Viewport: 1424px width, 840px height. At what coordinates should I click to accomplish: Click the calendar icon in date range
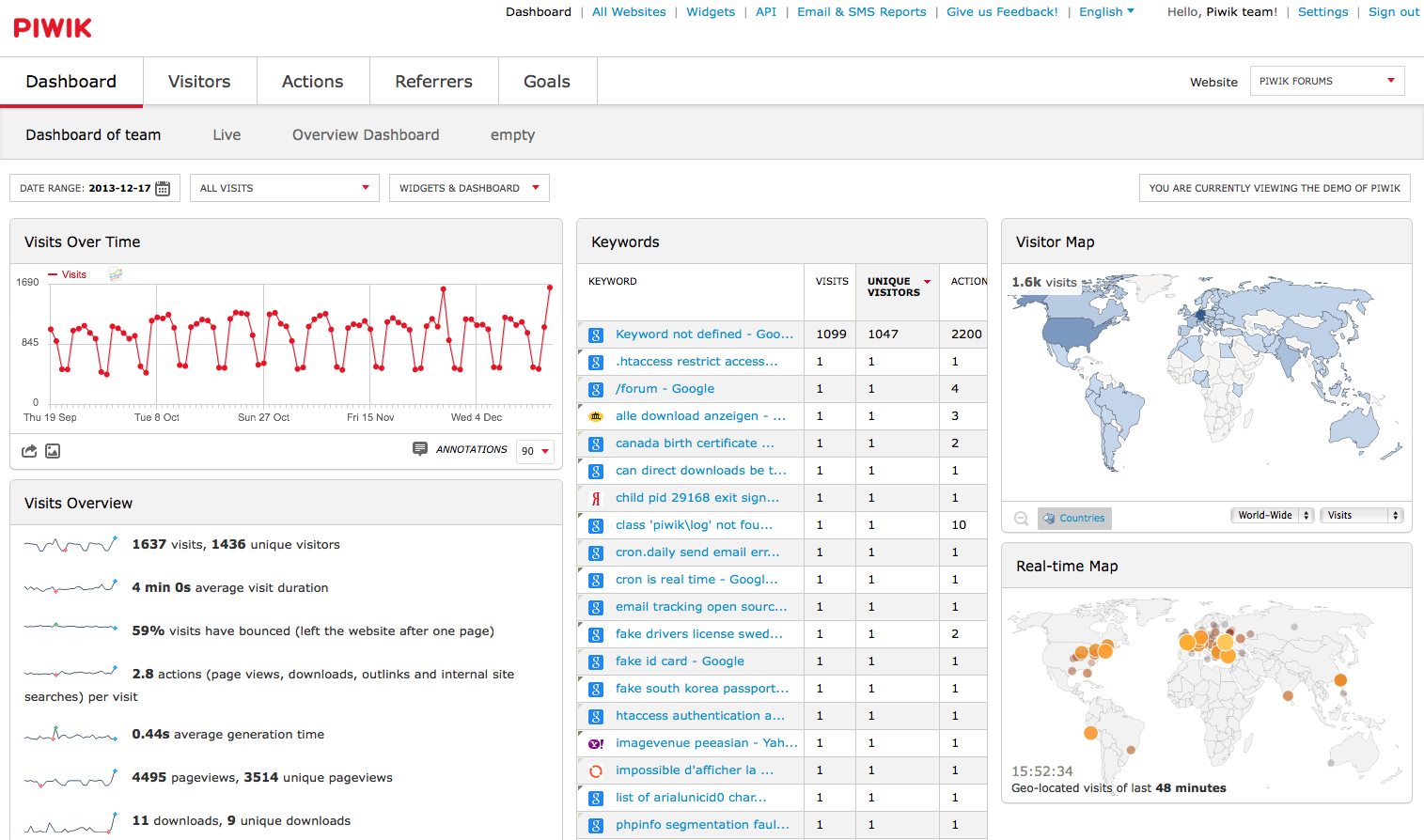coord(163,188)
